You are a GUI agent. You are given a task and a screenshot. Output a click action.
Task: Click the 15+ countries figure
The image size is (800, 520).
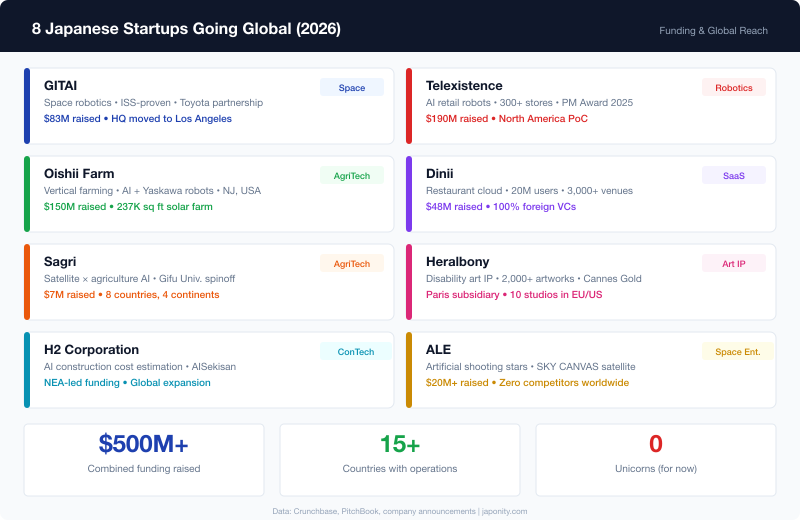[x=400, y=444]
